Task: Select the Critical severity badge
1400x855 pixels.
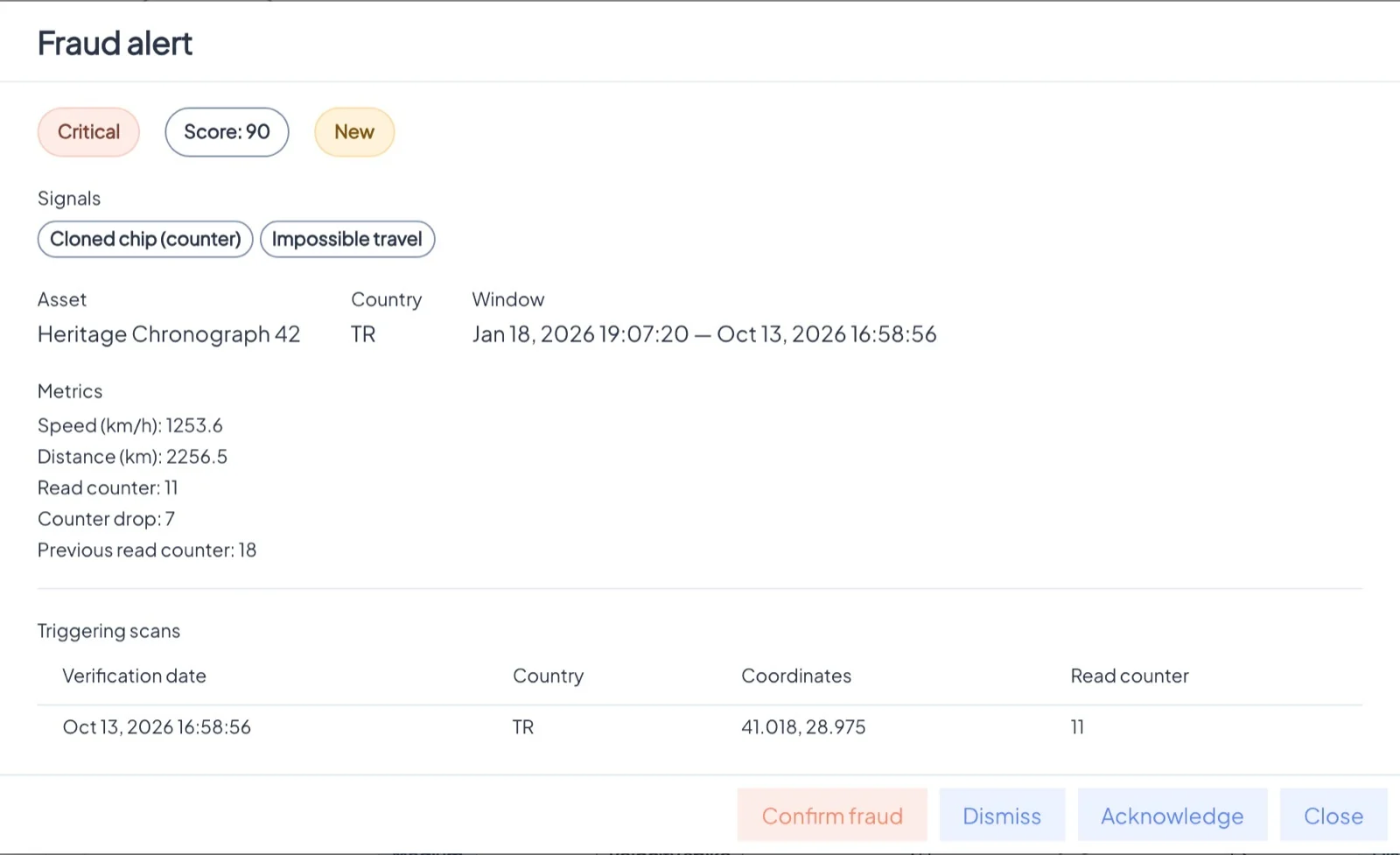Action: [88, 132]
